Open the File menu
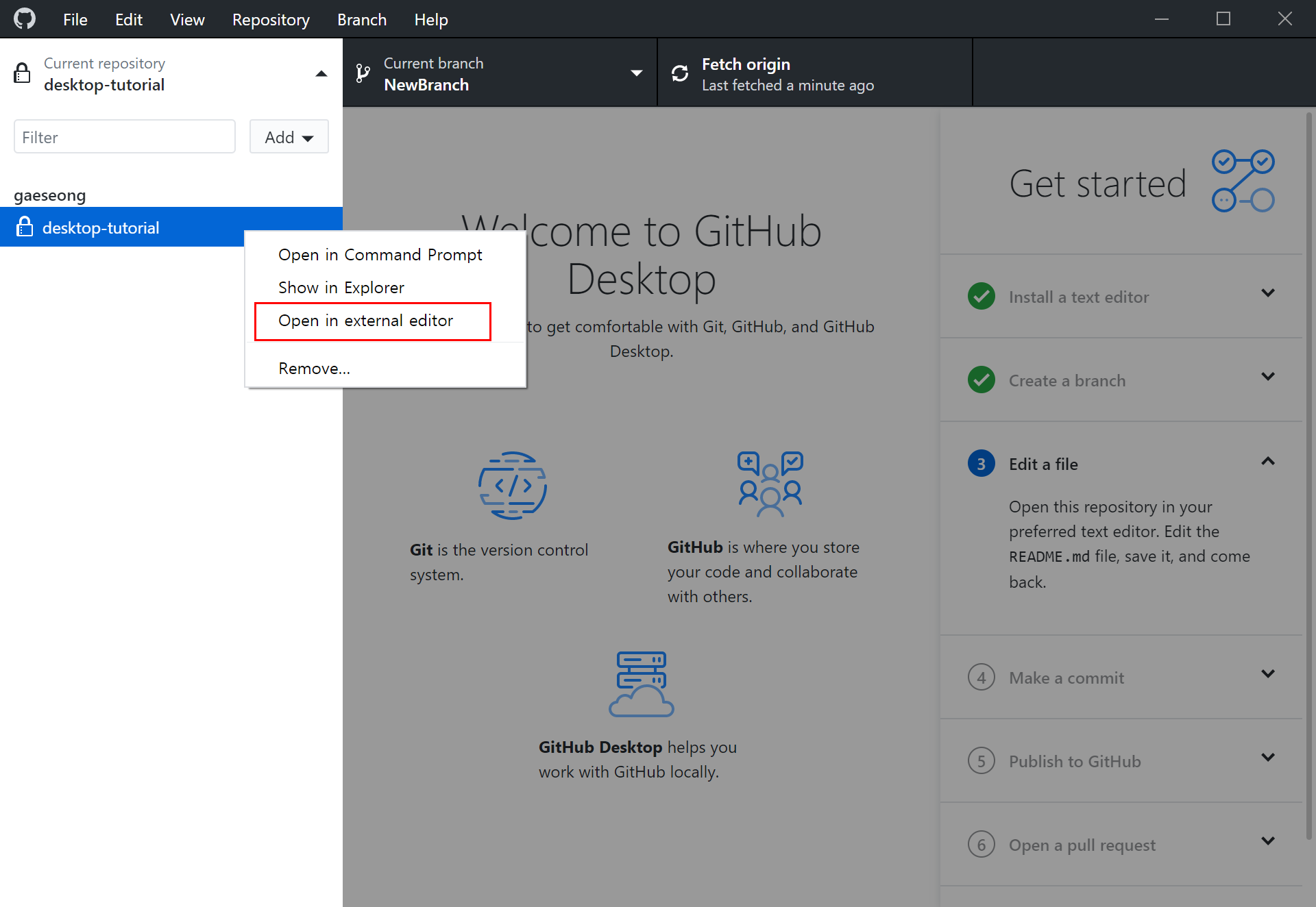1316x907 pixels. (75, 20)
